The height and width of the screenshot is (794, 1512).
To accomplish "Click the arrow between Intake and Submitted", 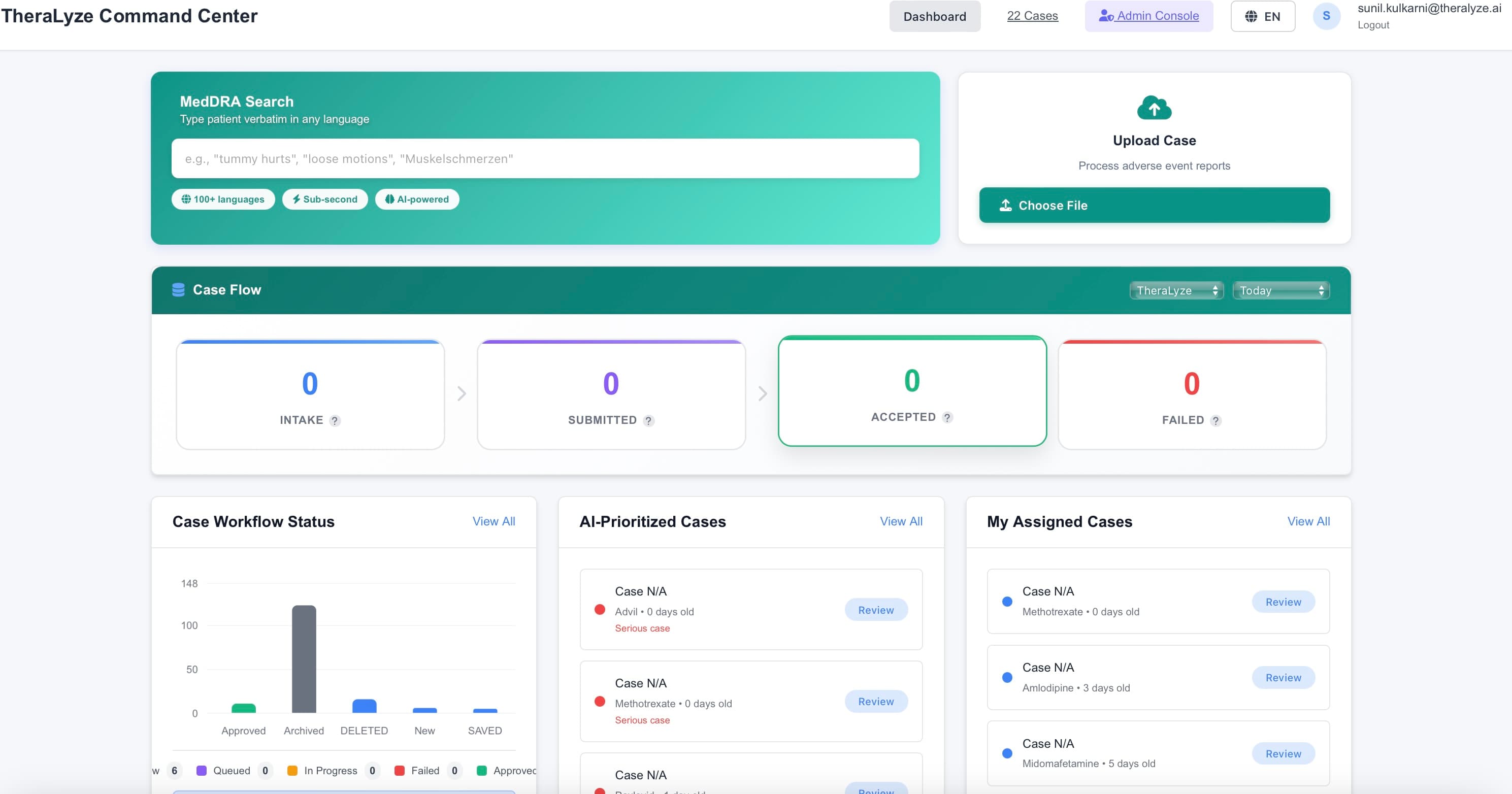I will click(x=462, y=393).
